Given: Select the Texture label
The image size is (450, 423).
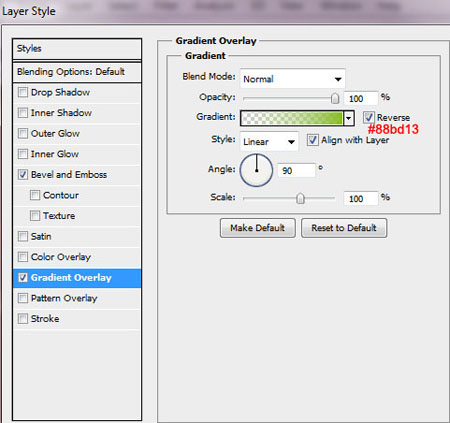Looking at the screenshot, I should pos(59,216).
